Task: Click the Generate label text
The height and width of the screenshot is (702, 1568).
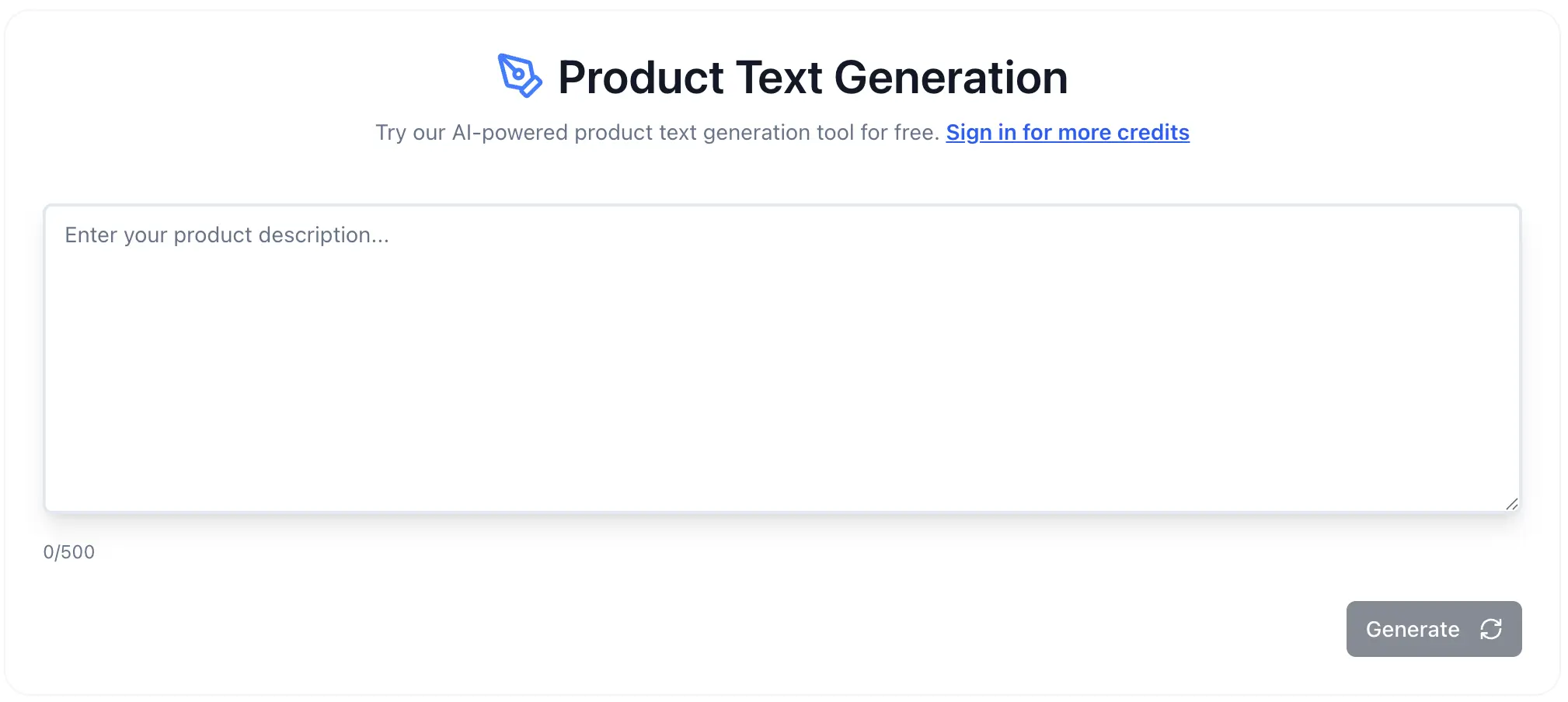Action: point(1412,629)
